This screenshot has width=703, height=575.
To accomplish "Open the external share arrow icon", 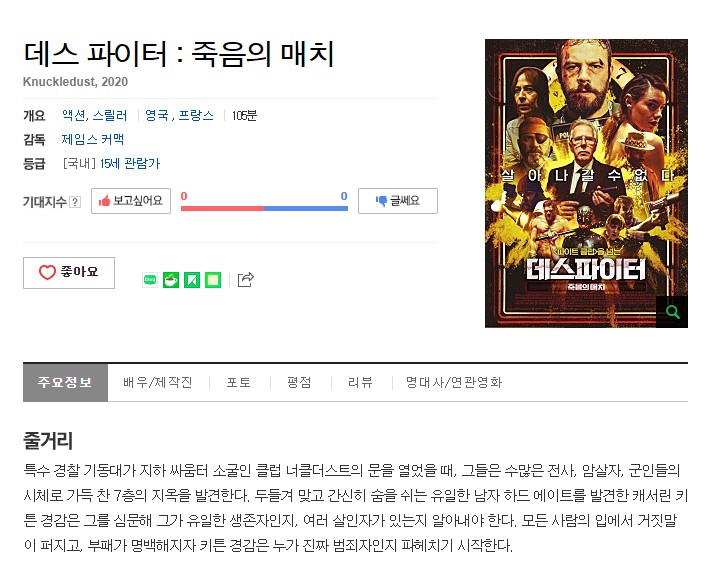I will click(245, 280).
